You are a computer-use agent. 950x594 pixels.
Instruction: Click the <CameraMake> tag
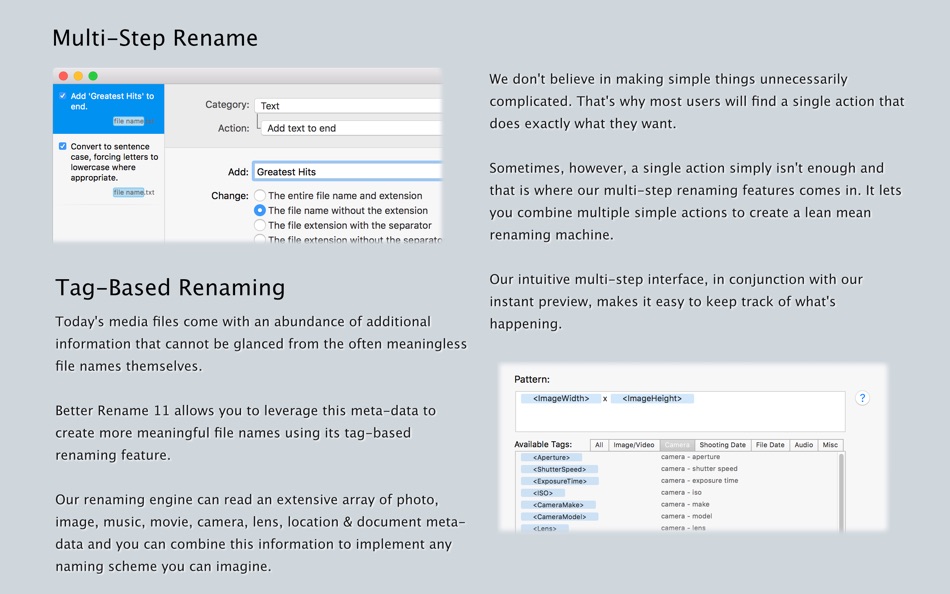[558, 505]
